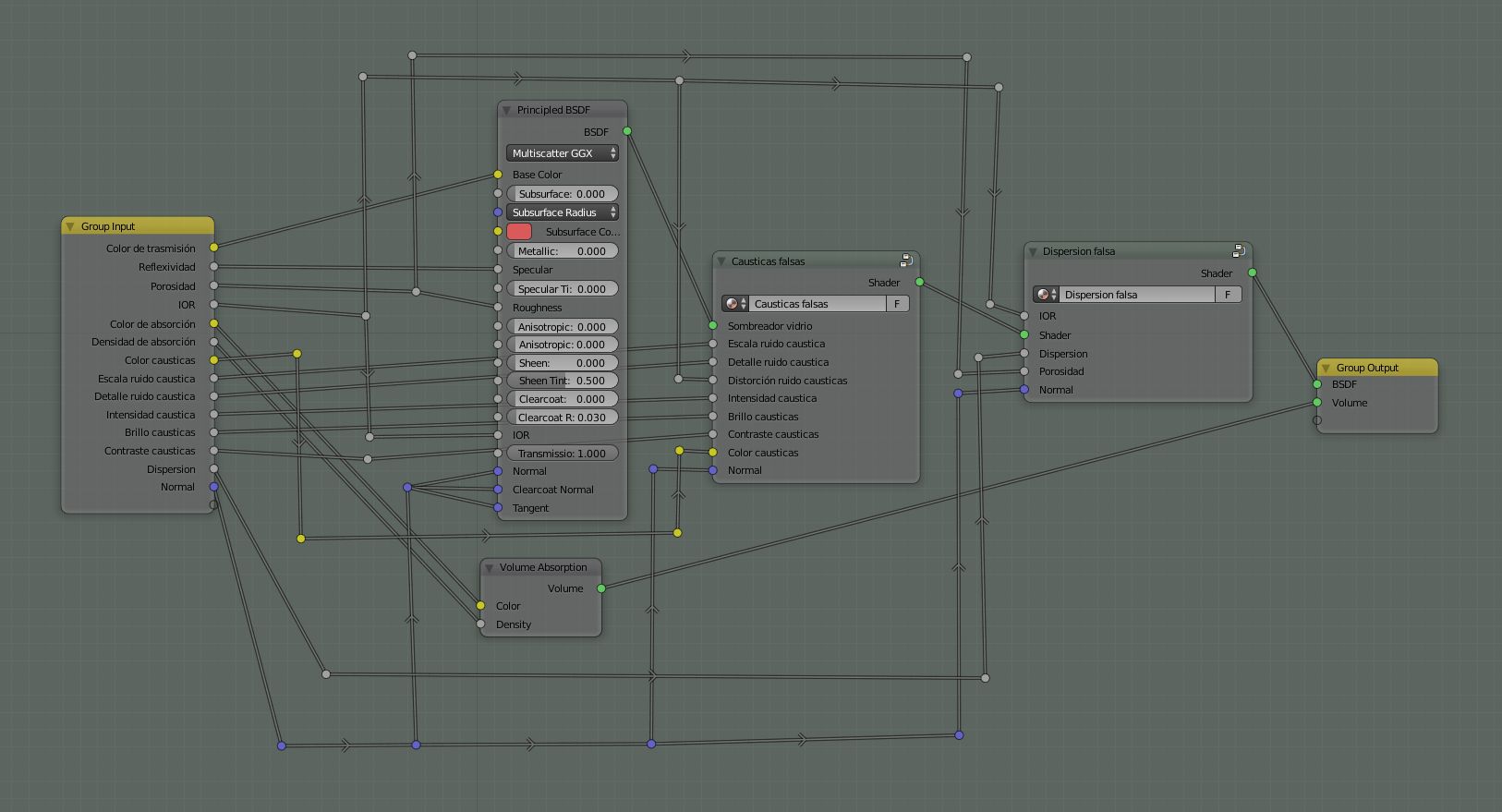Collapse the Group Input node

click(x=70, y=226)
